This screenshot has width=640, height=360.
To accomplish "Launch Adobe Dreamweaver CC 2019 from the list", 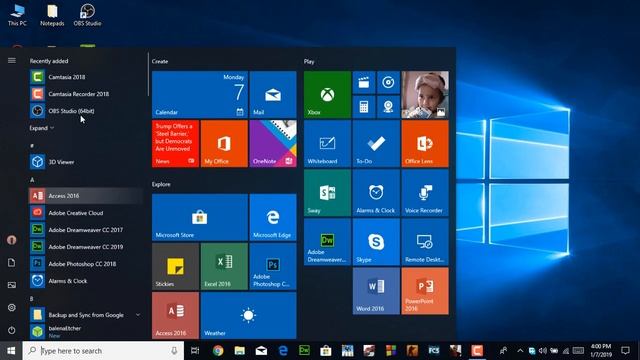I will click(x=86, y=247).
